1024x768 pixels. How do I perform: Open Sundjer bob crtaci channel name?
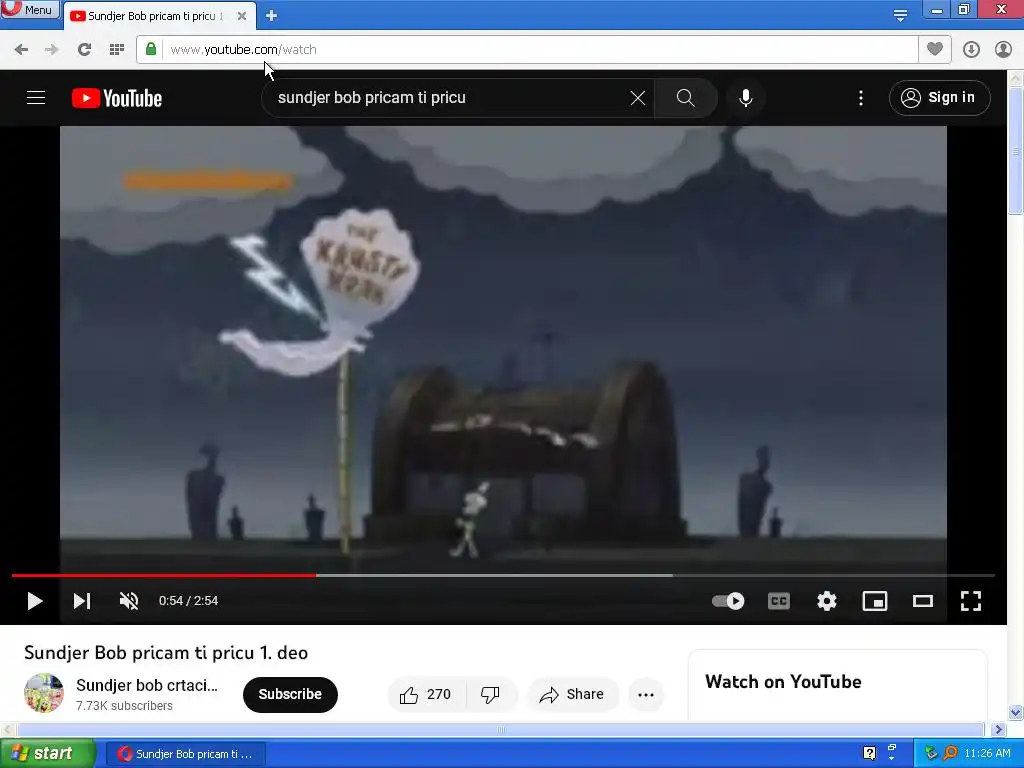[147, 685]
